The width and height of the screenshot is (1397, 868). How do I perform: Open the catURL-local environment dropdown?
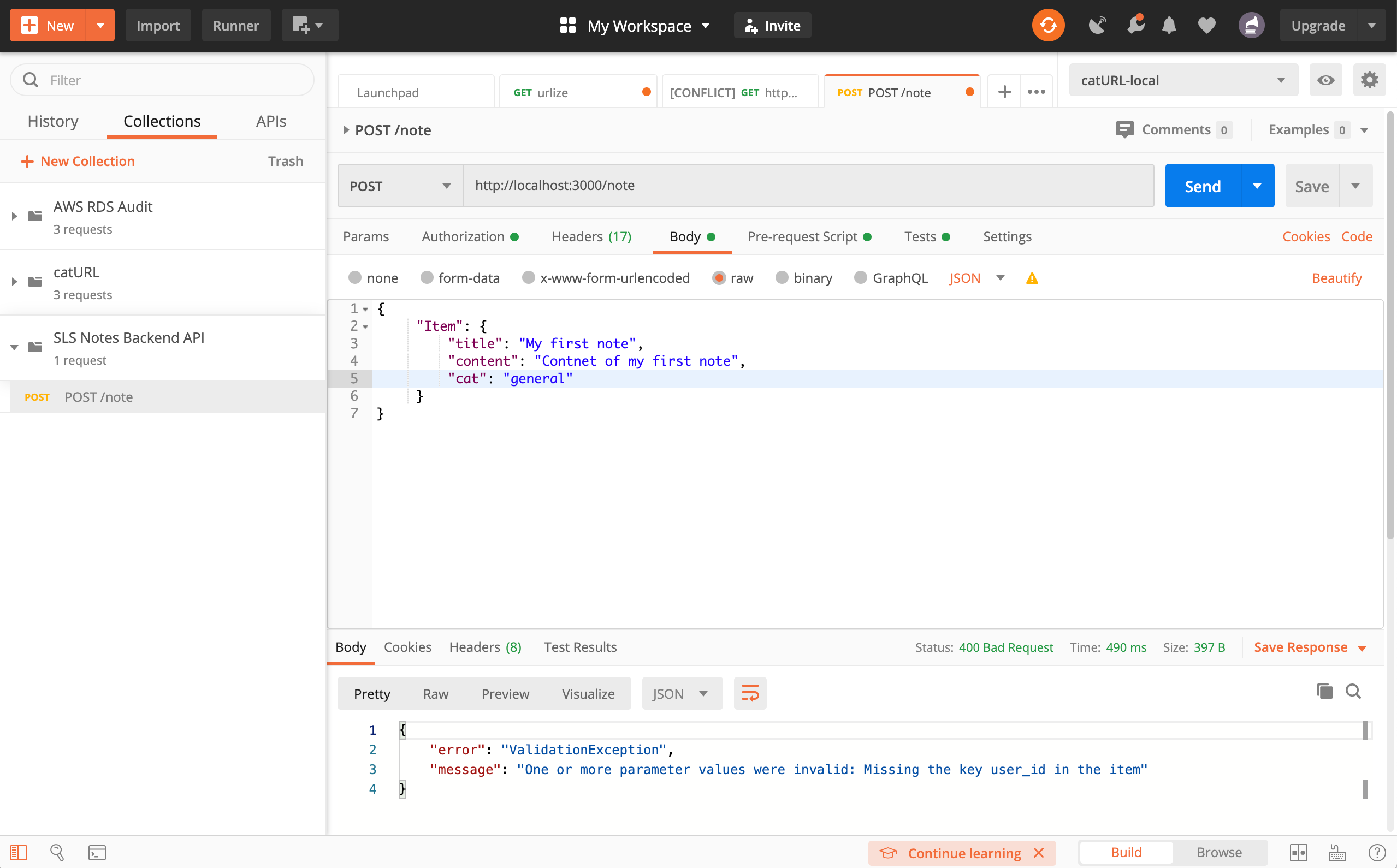click(1182, 80)
